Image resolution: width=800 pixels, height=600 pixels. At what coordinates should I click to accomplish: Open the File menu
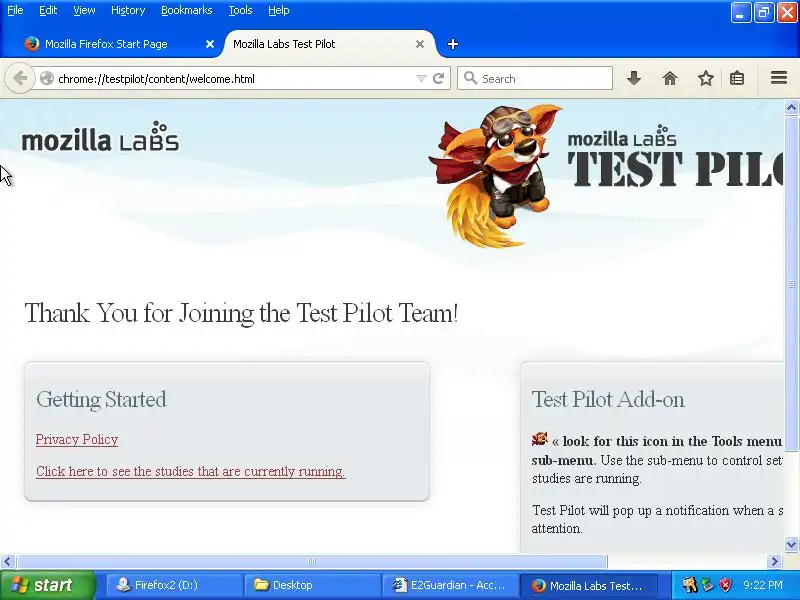[x=15, y=10]
